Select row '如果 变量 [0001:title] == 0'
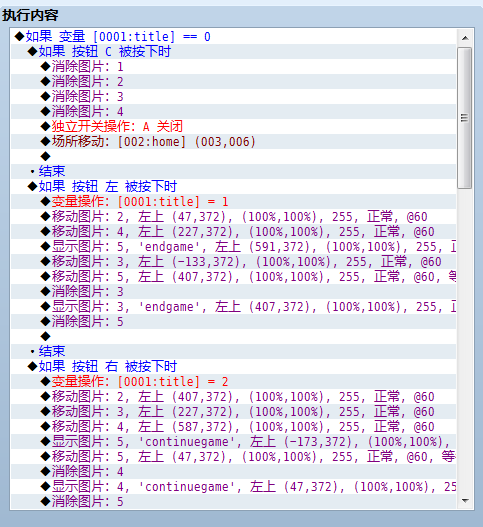Image resolution: width=483 pixels, height=527 pixels. click(x=233, y=36)
